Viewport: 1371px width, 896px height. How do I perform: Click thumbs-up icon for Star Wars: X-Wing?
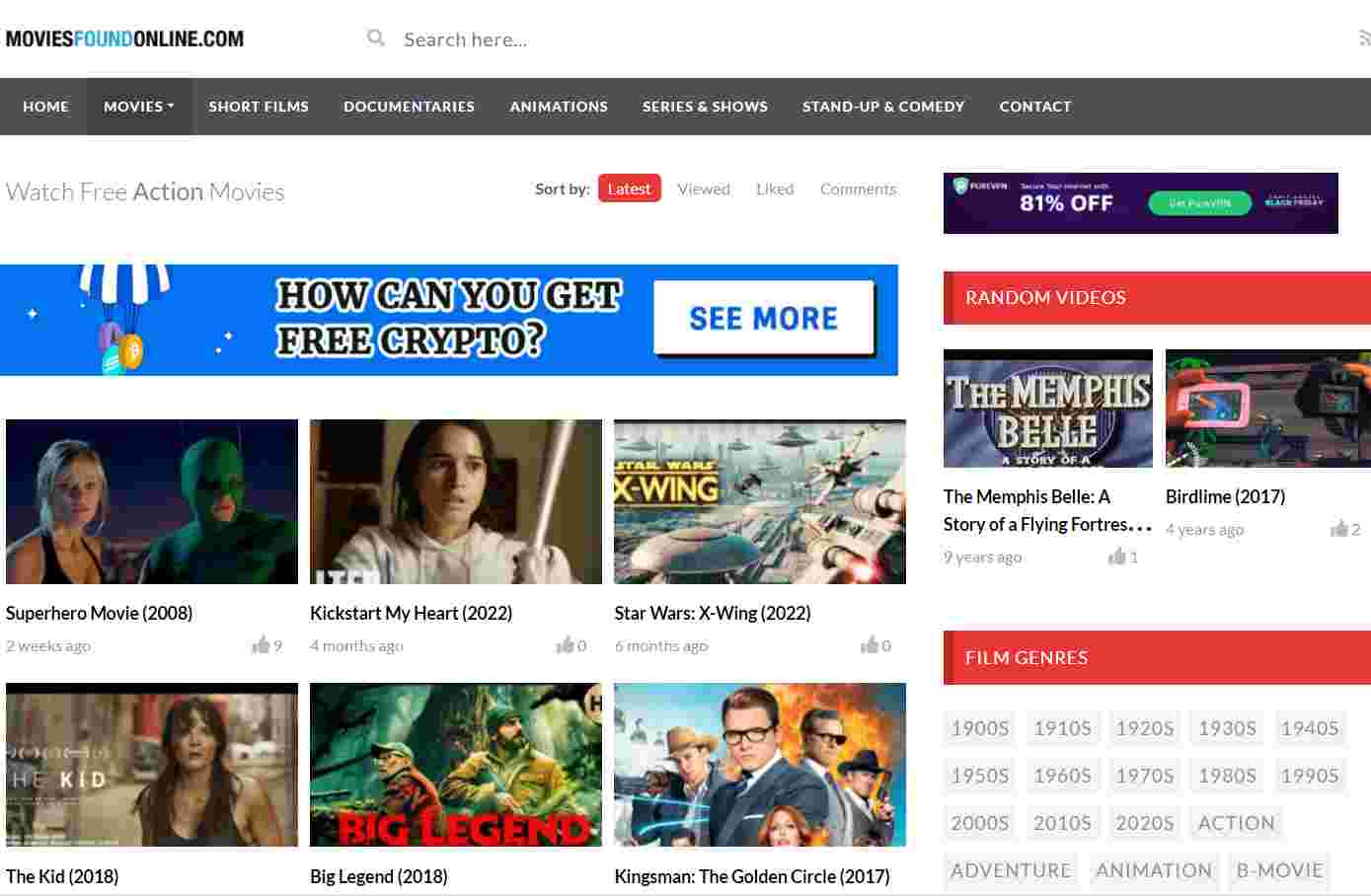869,645
